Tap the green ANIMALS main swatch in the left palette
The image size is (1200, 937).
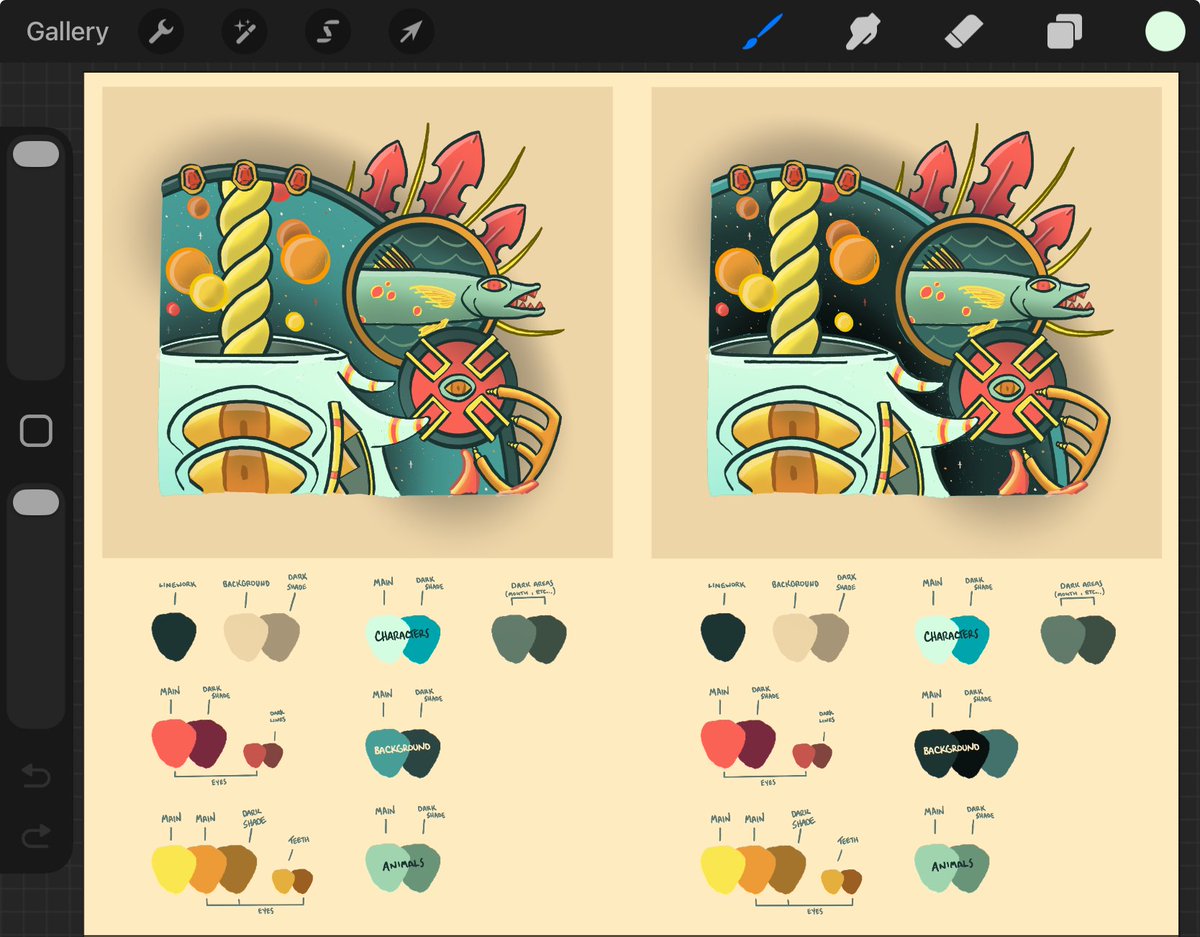(386, 865)
